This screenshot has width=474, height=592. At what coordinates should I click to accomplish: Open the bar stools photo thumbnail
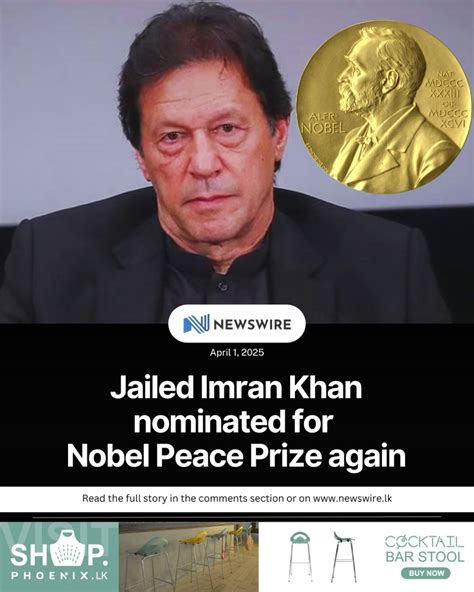click(x=189, y=557)
